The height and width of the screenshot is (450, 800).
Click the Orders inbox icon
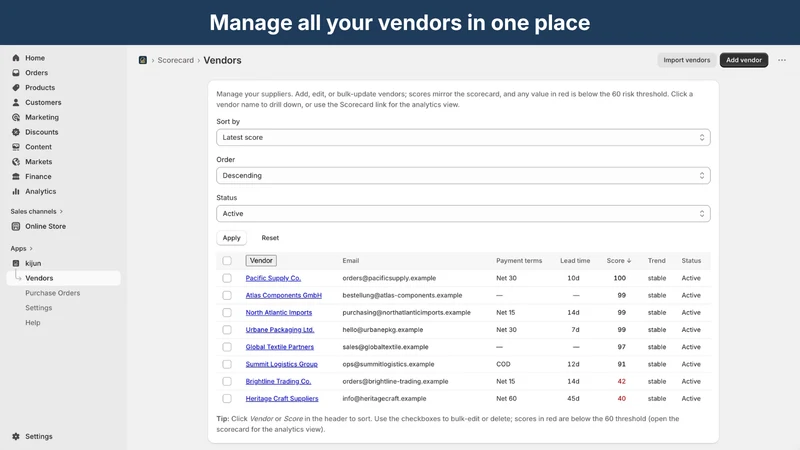click(16, 73)
